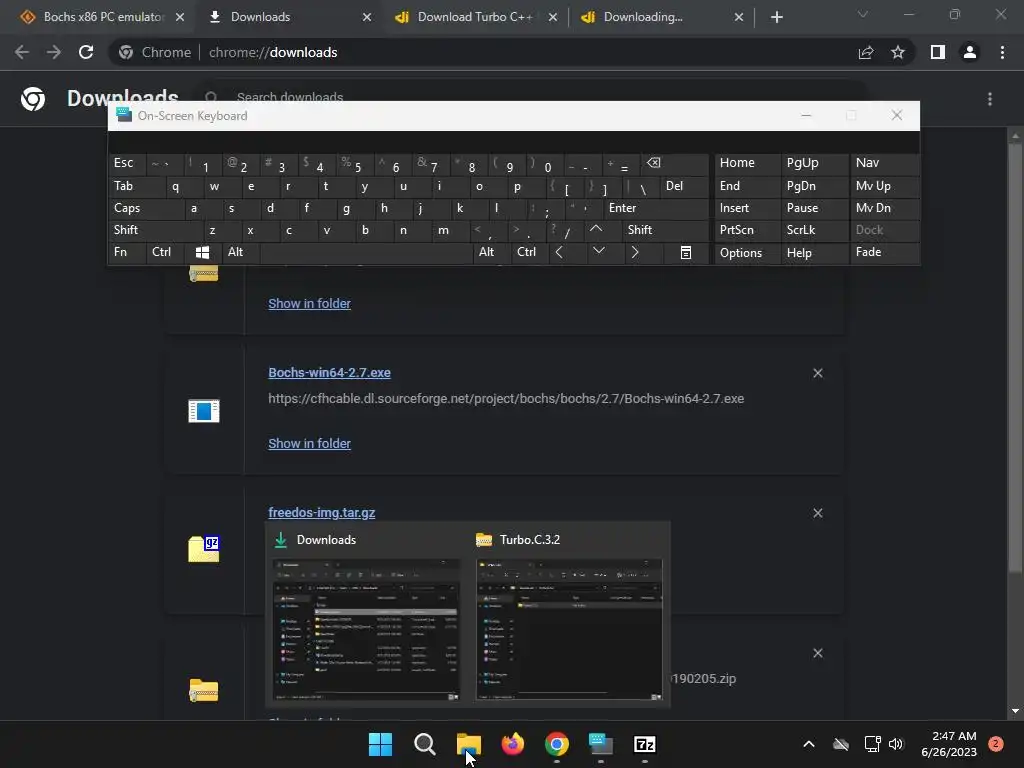Click the Help key on the keyboard
Viewport: 1024px width, 768px height.
point(814,253)
